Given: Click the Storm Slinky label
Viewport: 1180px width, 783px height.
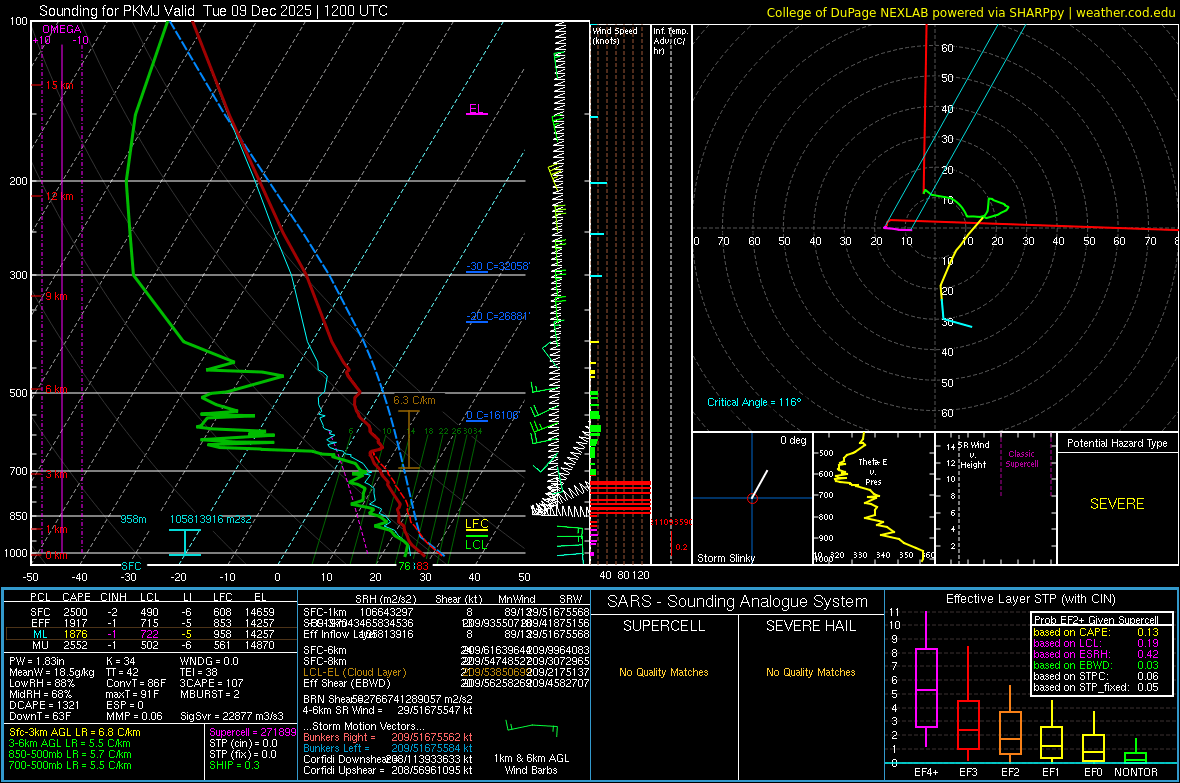Looking at the screenshot, I should (725, 558).
